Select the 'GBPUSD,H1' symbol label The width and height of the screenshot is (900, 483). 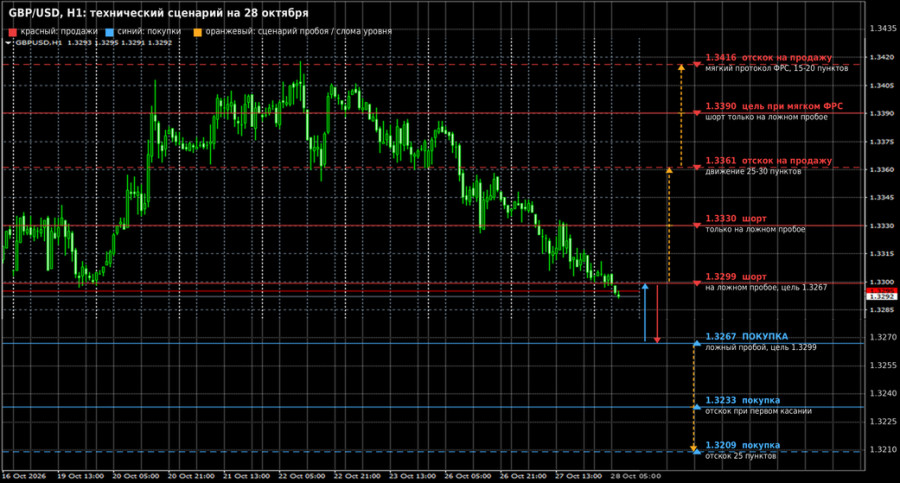38,42
